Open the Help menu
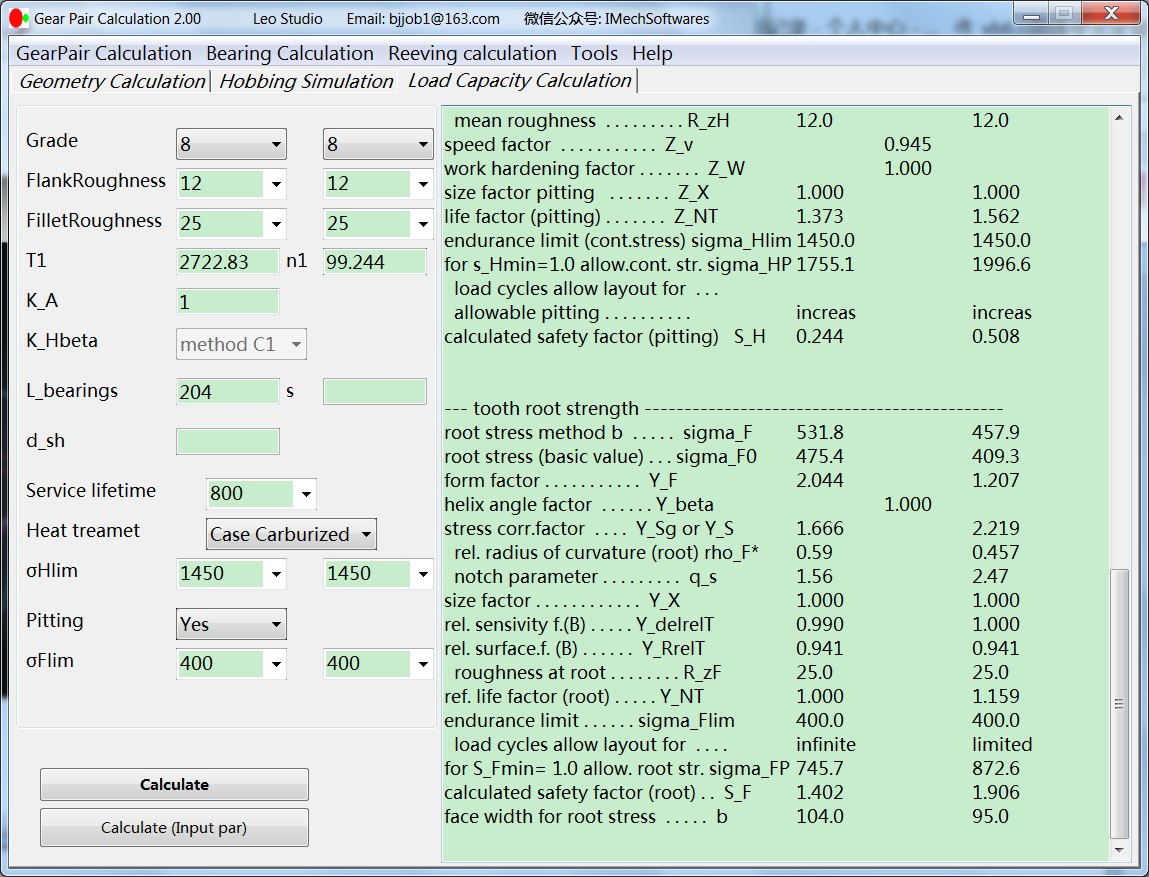This screenshot has height=877, width=1149. coord(652,53)
